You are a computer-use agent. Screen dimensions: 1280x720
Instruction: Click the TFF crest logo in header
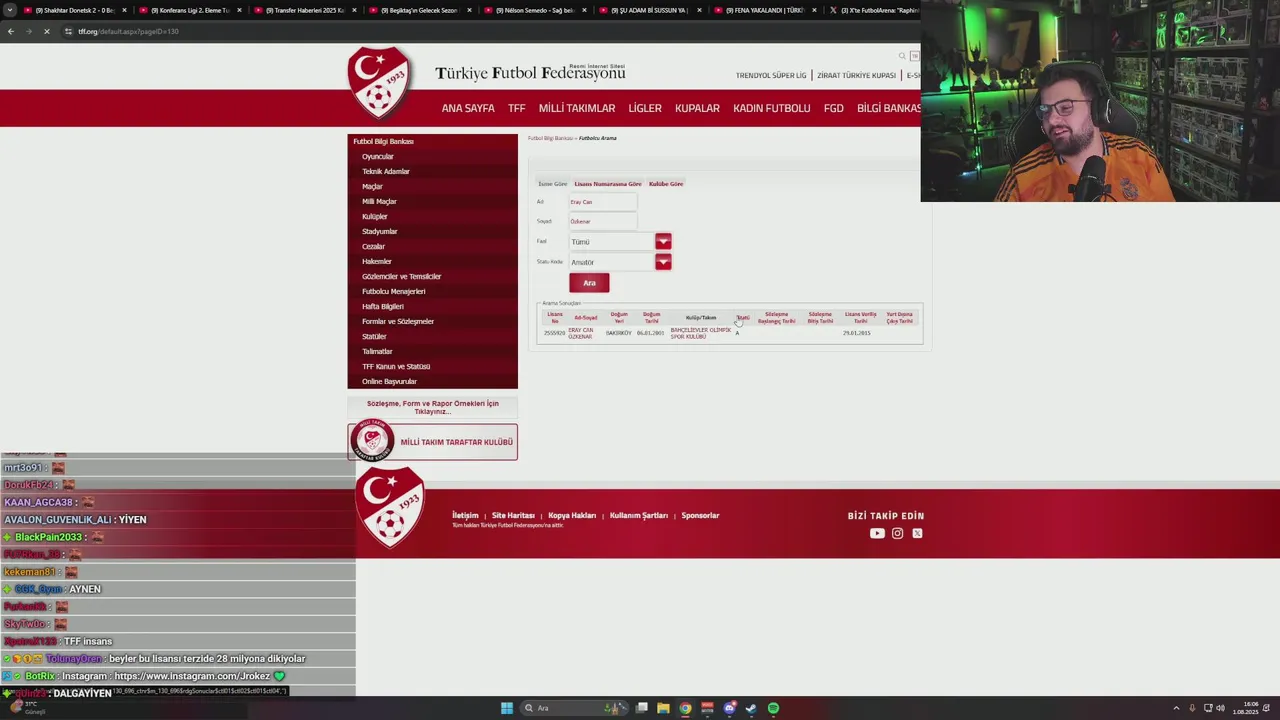tap(379, 82)
